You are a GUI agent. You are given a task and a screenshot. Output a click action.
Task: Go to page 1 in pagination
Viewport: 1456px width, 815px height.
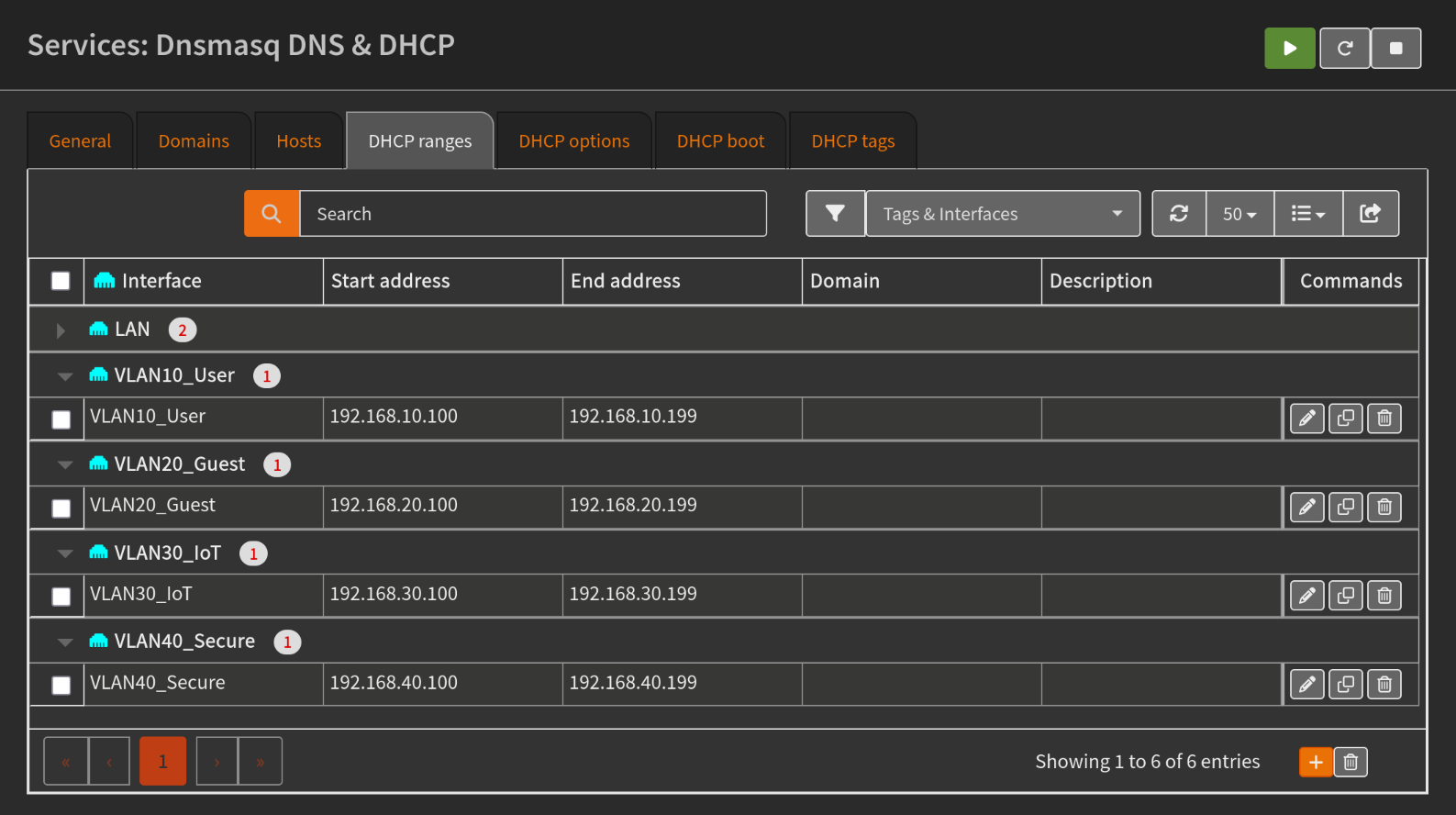tap(162, 762)
